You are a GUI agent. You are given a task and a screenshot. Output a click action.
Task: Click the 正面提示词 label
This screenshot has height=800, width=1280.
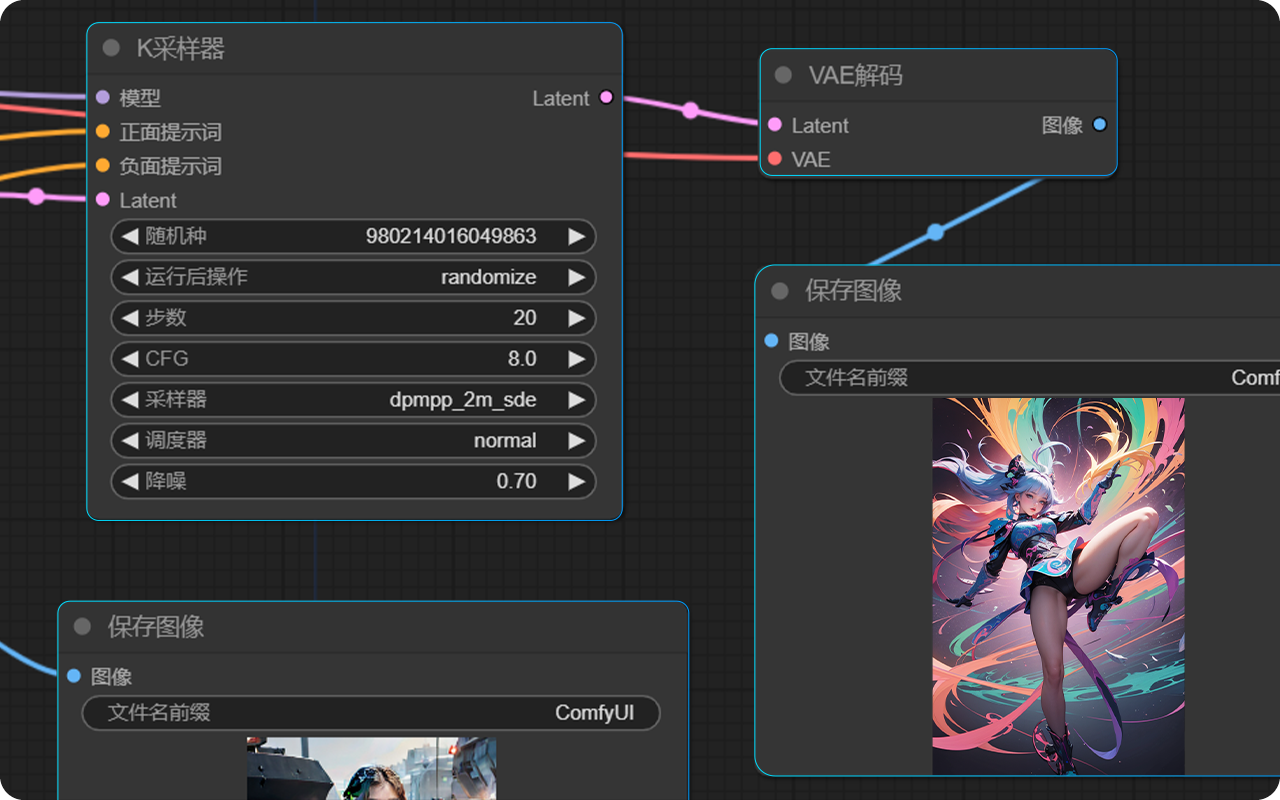171,132
